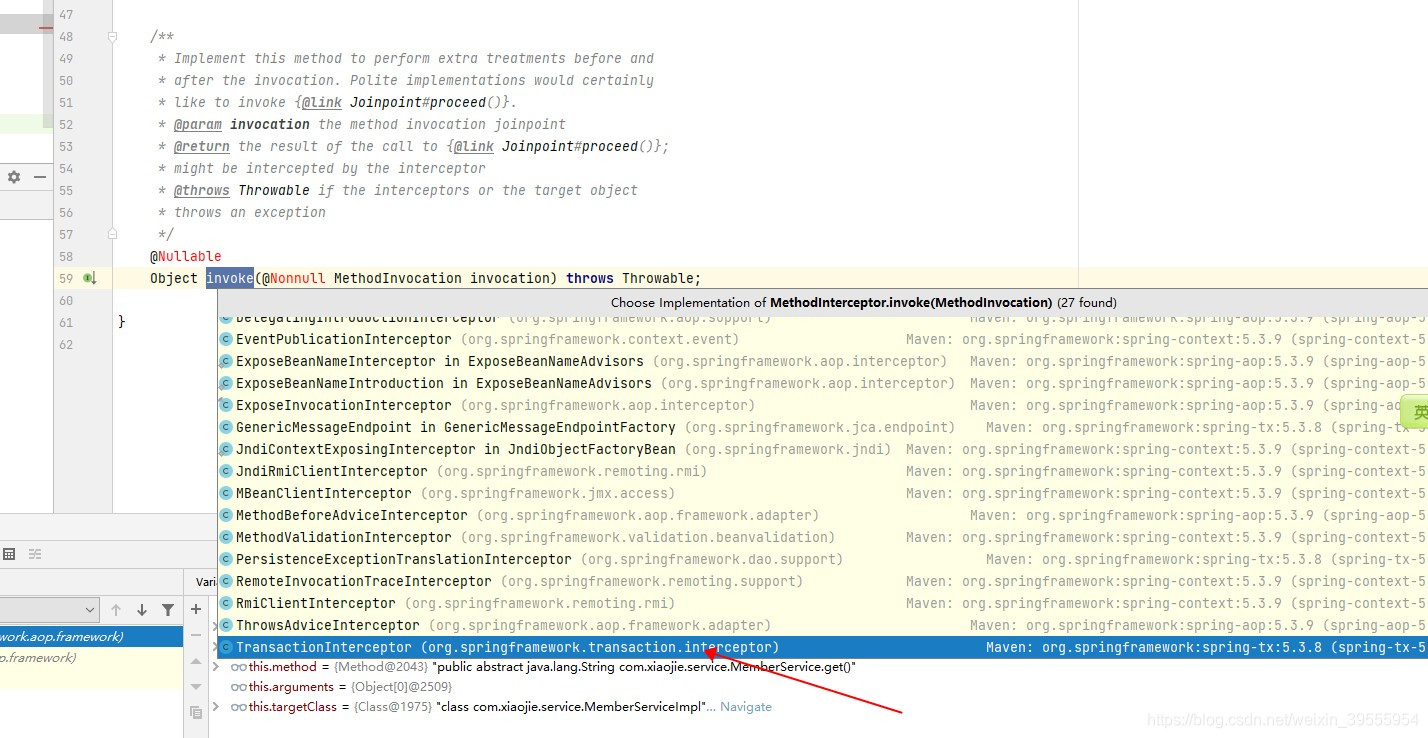The image size is (1428, 738).
Task: Choose MethodValidationInterceptor implementation
Action: tap(822, 538)
